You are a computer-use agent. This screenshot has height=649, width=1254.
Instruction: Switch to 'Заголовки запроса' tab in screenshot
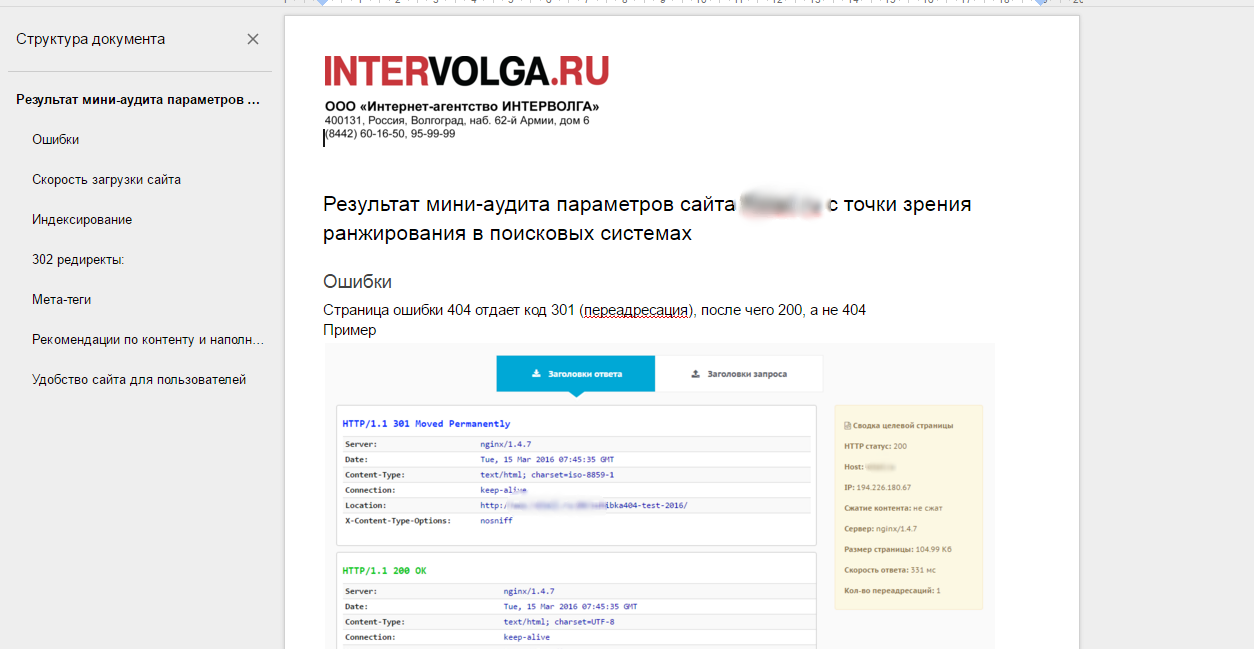click(739, 373)
